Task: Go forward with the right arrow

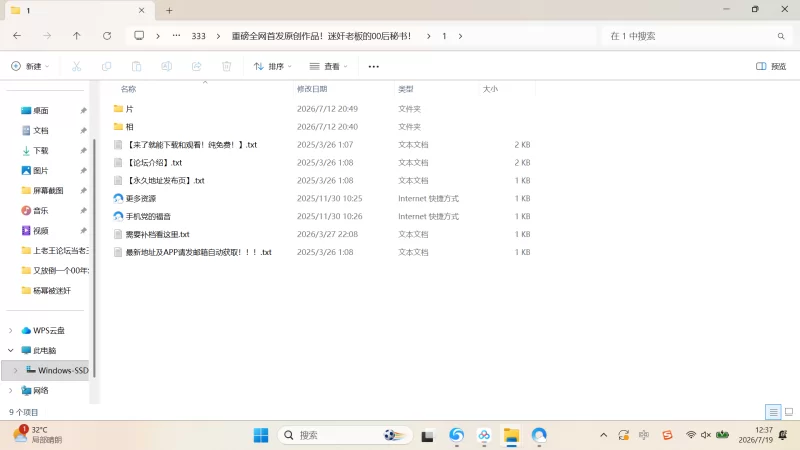Action: click(47, 36)
